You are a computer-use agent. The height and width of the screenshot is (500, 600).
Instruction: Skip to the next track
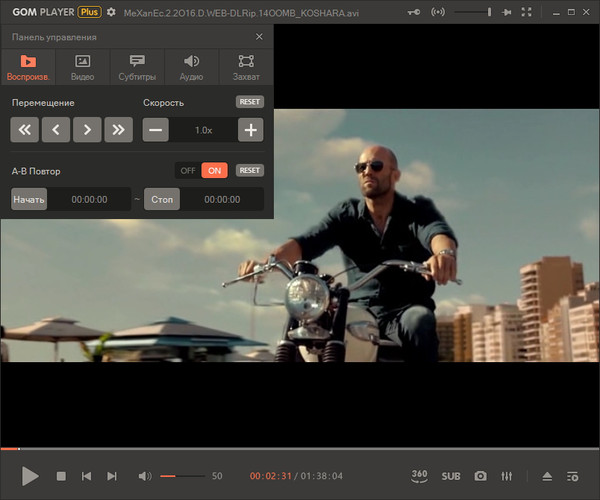[112, 477]
